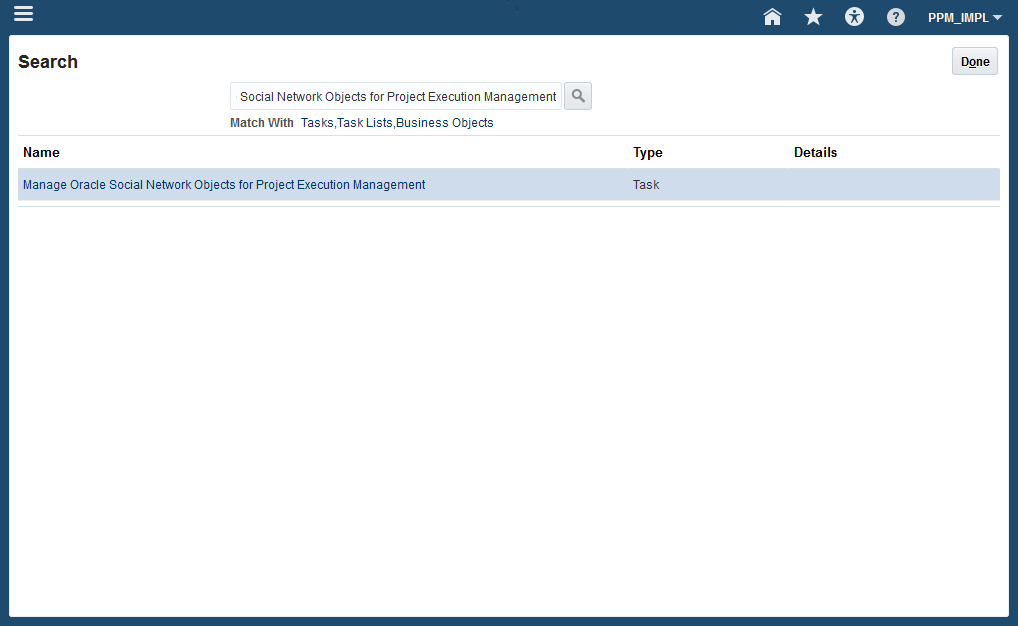The height and width of the screenshot is (626, 1018).
Task: Click the Name column header
Action: (x=41, y=152)
